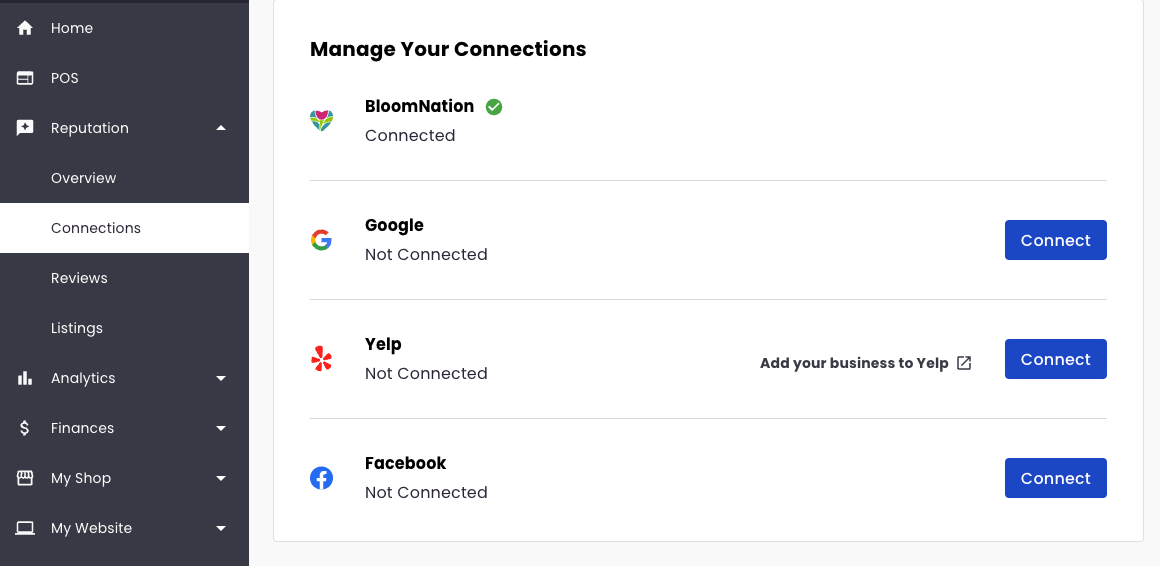Connect the Facebook account
The image size is (1160, 566).
click(1055, 478)
